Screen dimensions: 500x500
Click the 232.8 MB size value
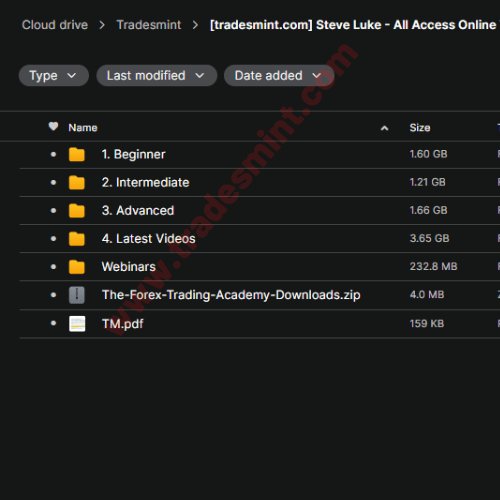click(433, 266)
